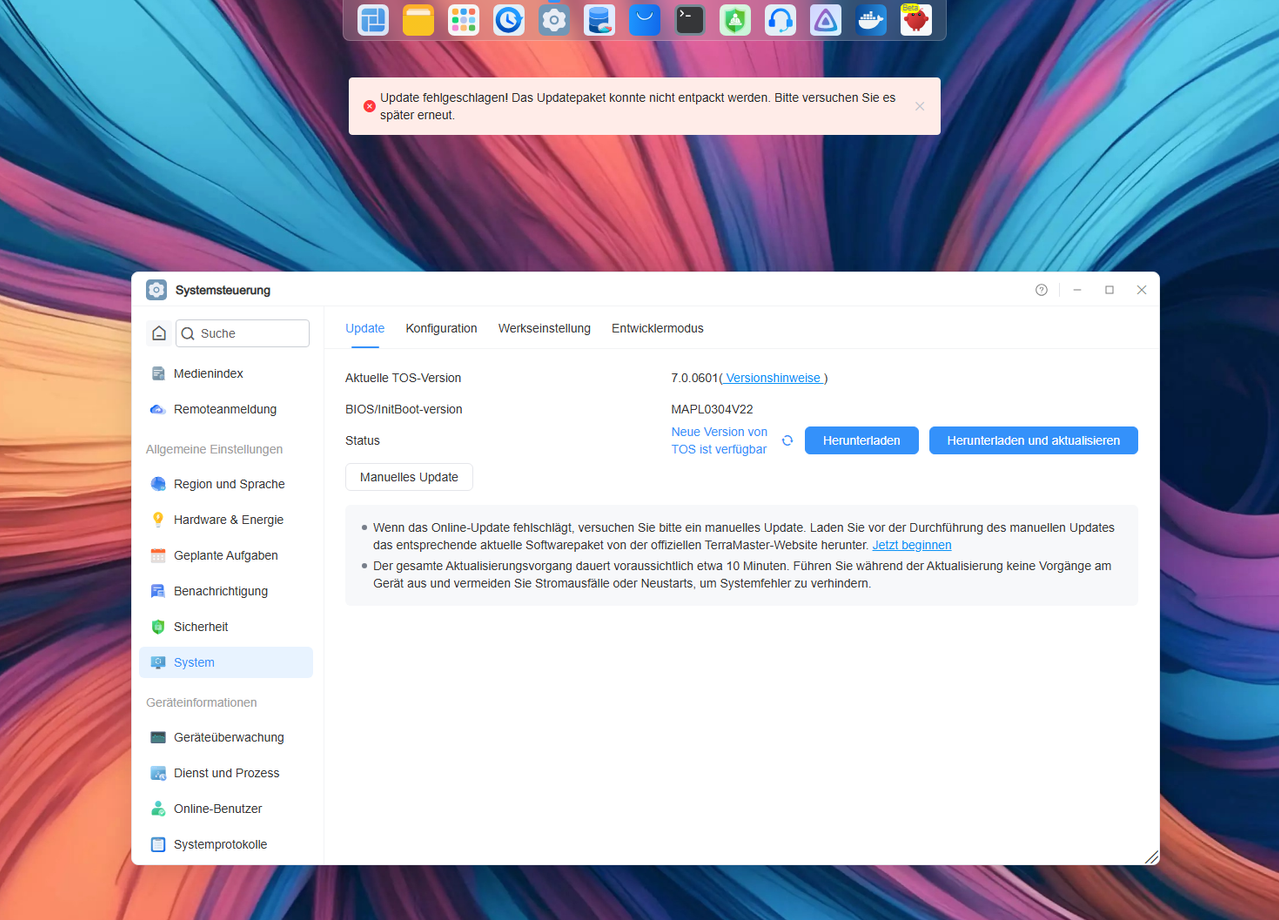
Task: Open the Versionshinweise link
Action: pos(773,378)
